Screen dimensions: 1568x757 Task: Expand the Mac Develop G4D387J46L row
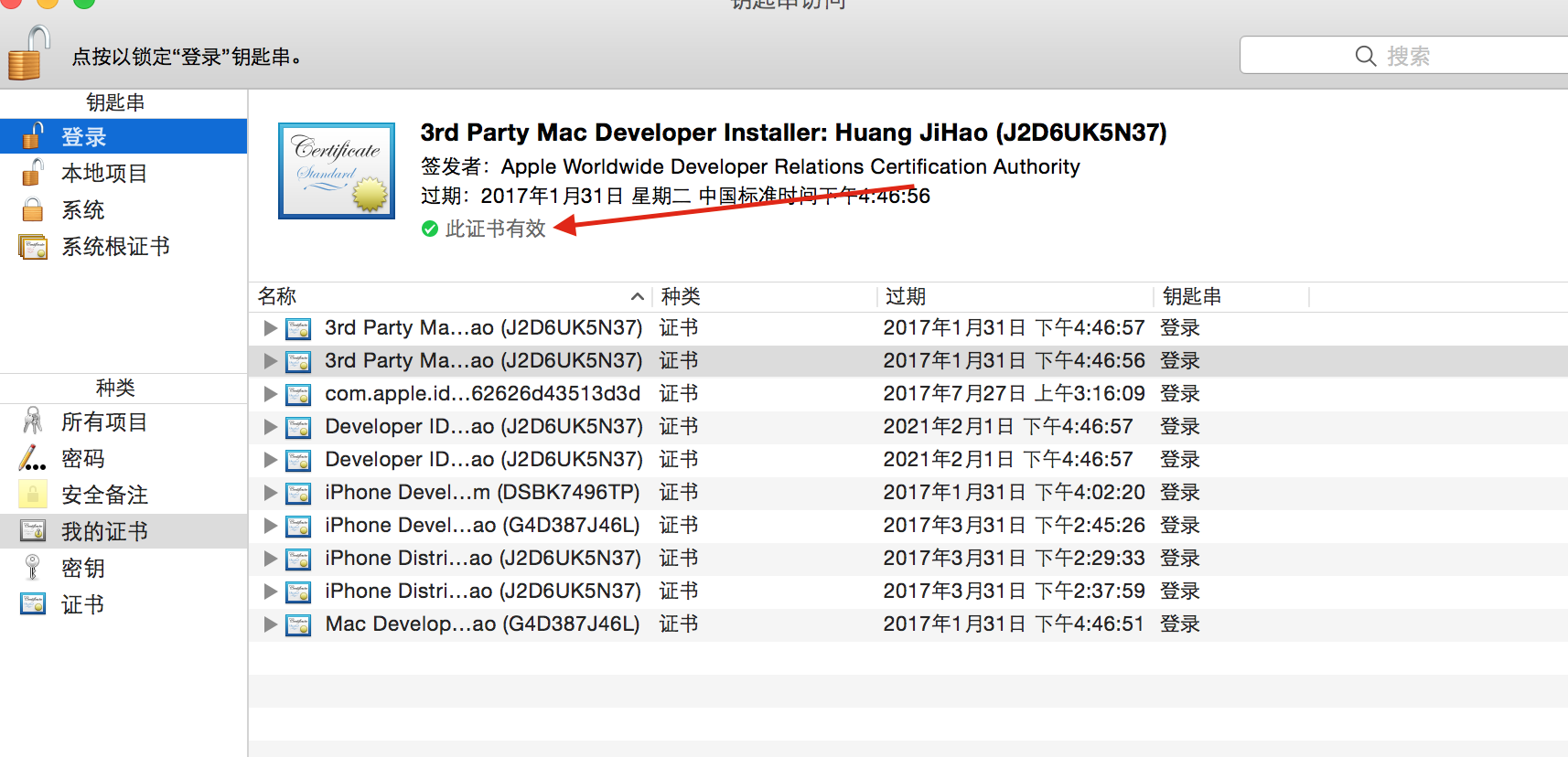pos(270,624)
